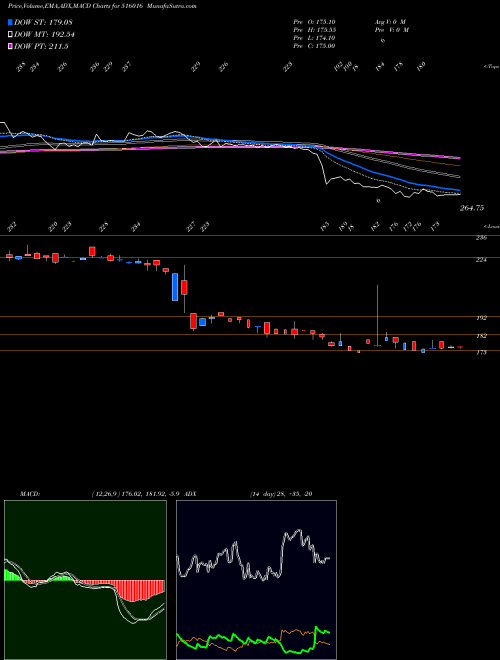
Task: Click the blue DOW ST legend swatch
Action: point(10,22)
